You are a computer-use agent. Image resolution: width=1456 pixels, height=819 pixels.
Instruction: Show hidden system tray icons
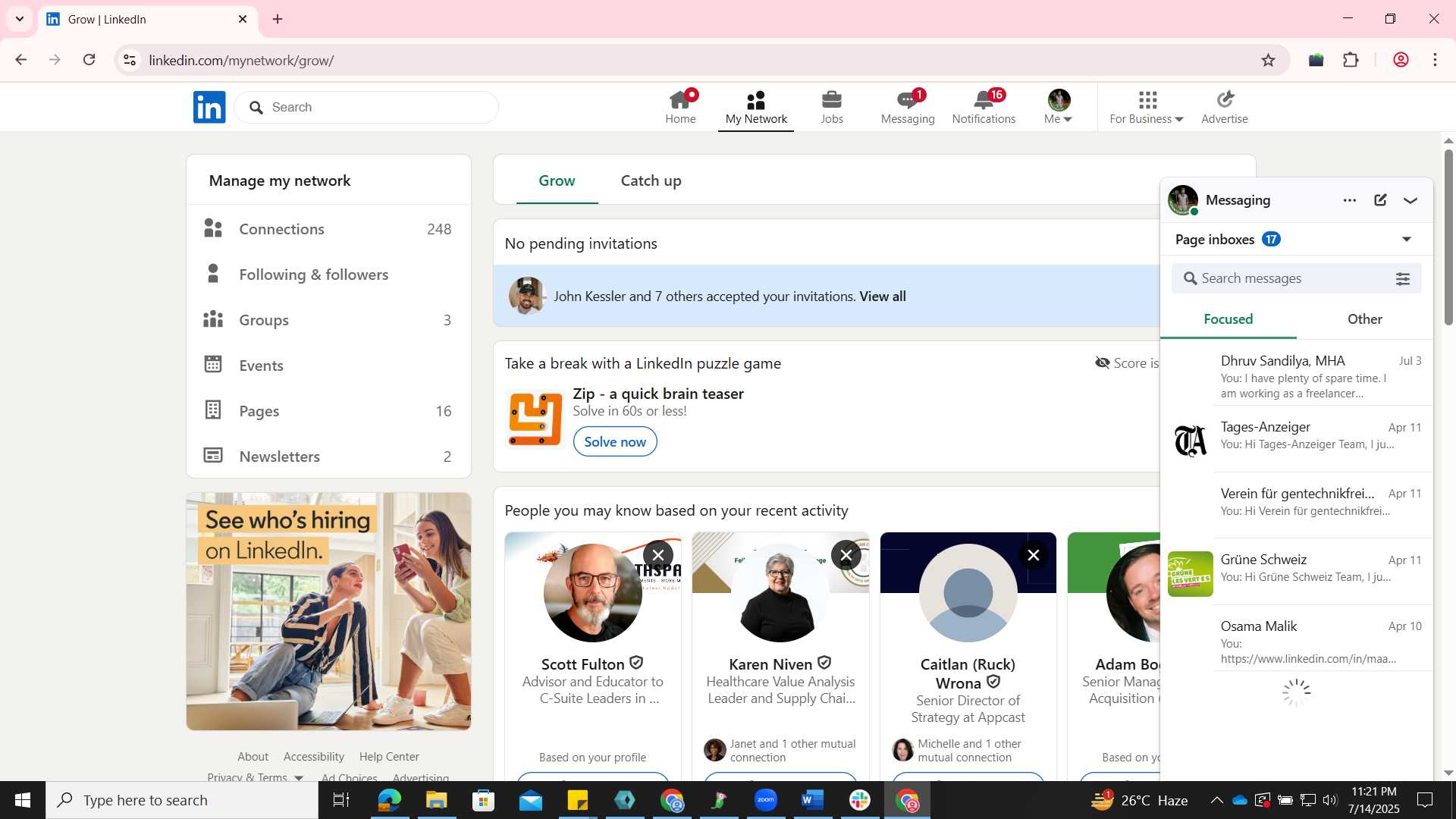(1216, 800)
